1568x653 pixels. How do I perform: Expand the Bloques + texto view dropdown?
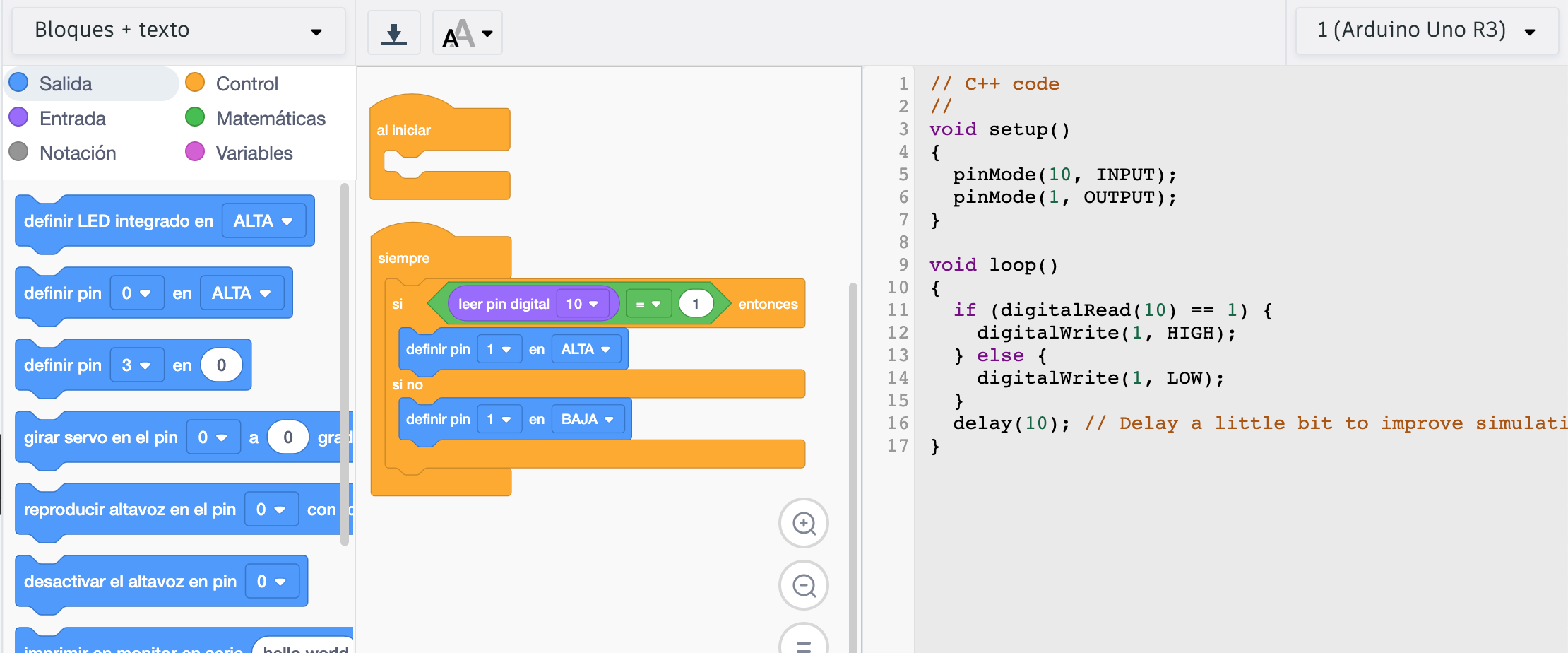pos(178,30)
